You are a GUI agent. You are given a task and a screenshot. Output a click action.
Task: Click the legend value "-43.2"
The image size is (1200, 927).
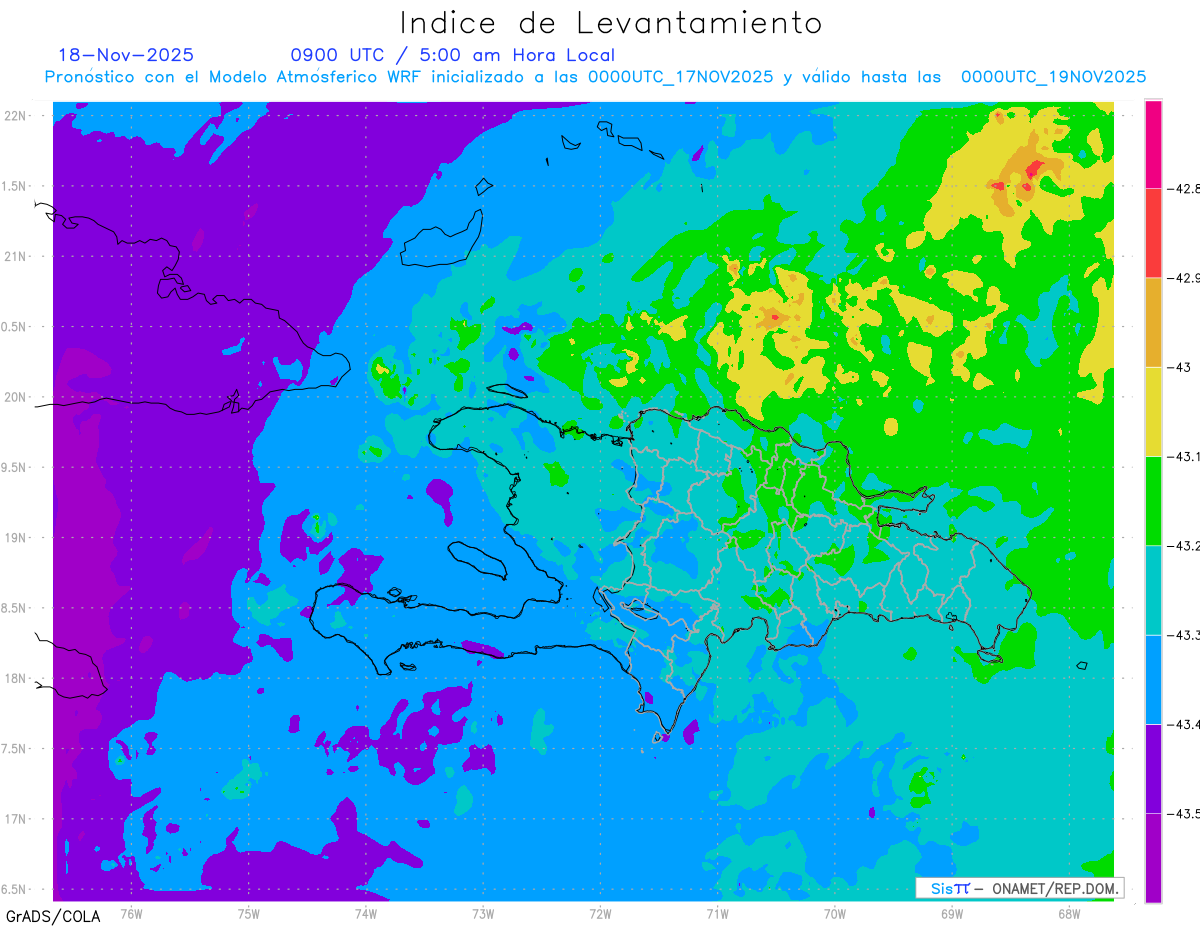pyautogui.click(x=1183, y=545)
